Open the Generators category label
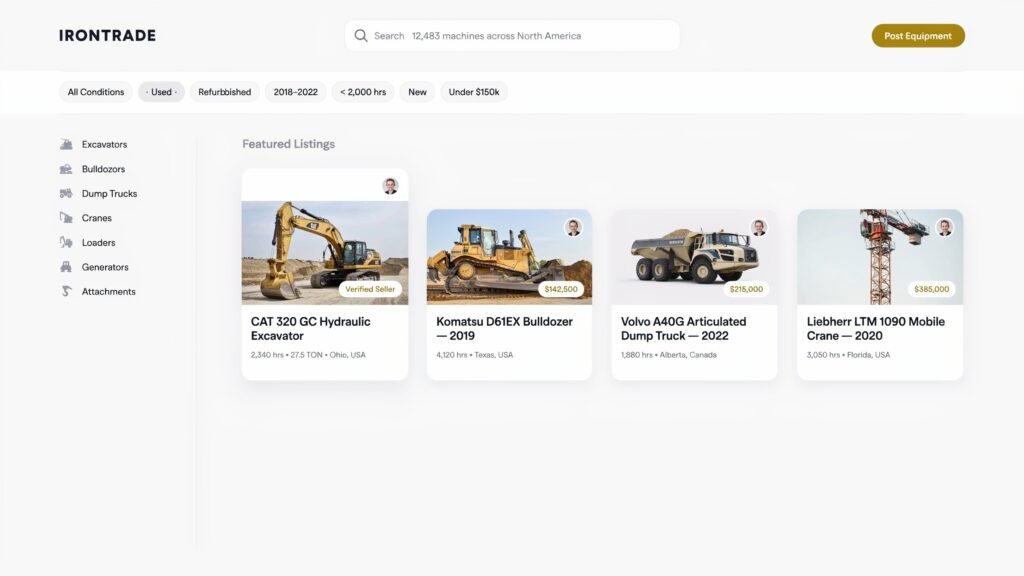Screen dimensions: 1024x576 (105, 267)
